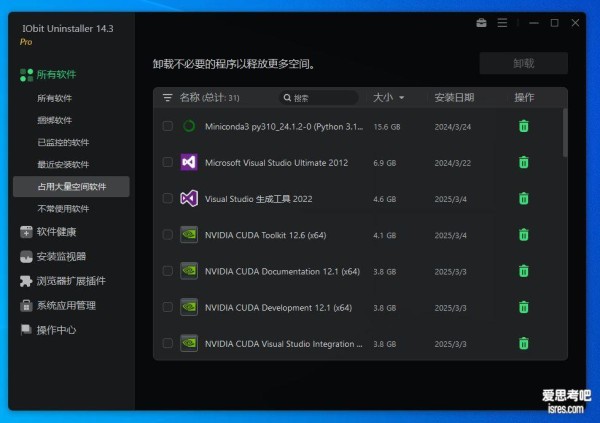Click 15.6 GB size value
The width and height of the screenshot is (600, 423).
point(387,127)
